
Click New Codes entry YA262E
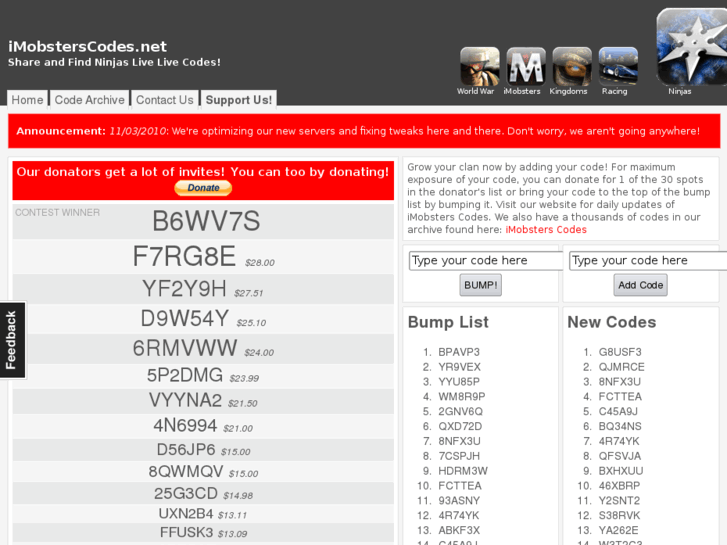click(619, 530)
